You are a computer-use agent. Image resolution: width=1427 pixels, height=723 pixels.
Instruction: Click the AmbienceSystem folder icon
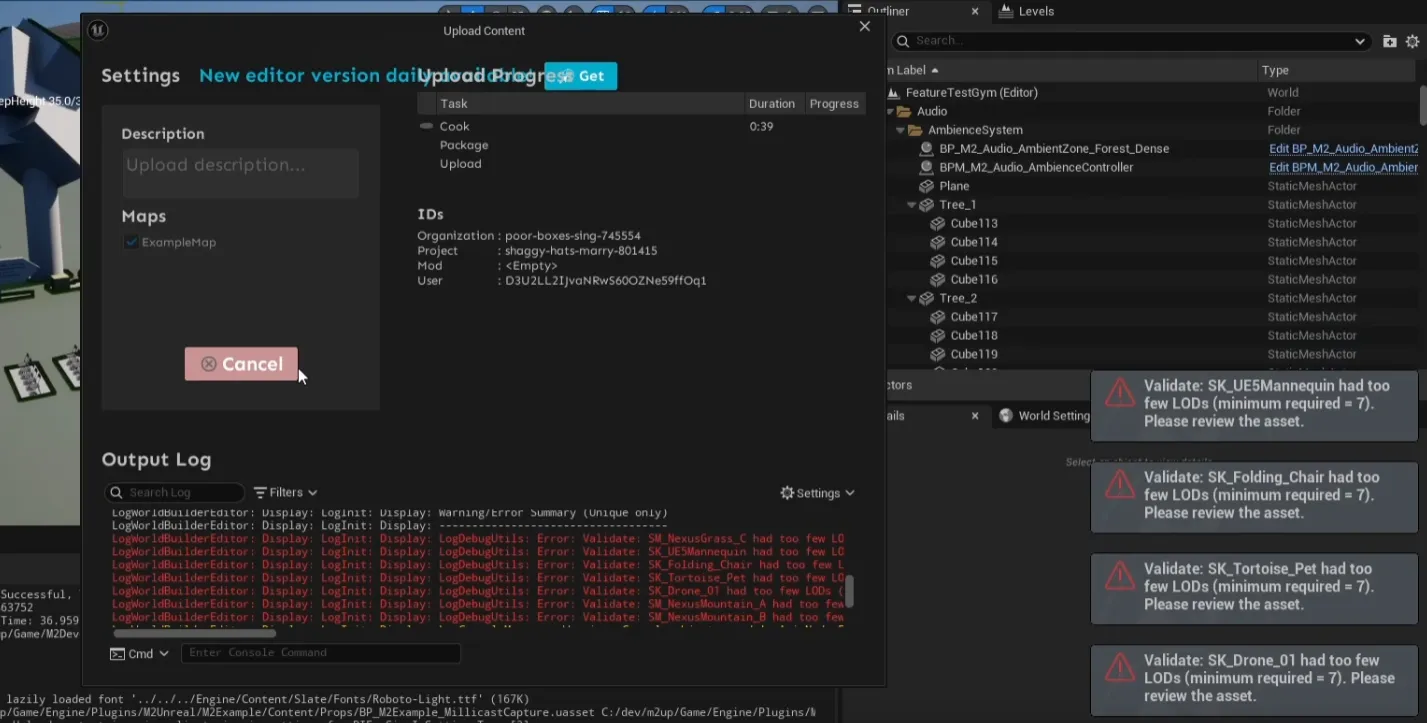click(914, 130)
